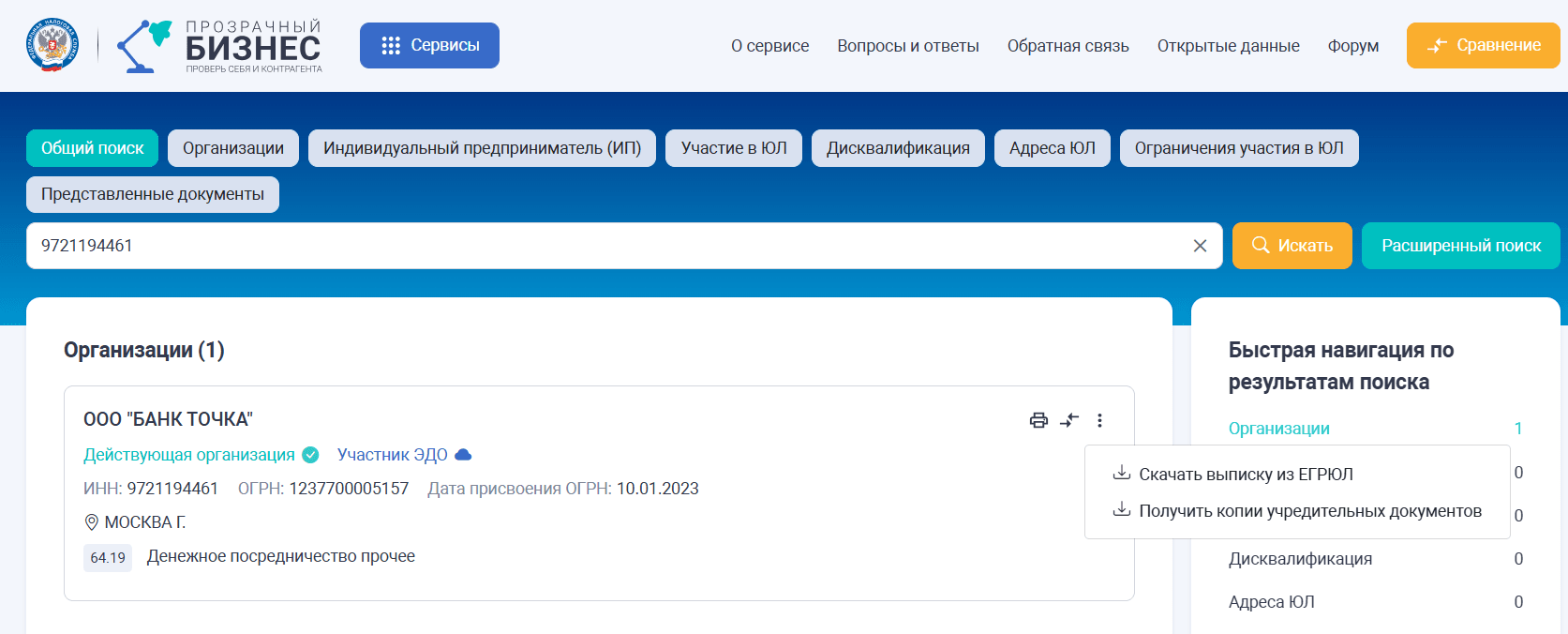Click the Организации (1) heading

tap(144, 350)
